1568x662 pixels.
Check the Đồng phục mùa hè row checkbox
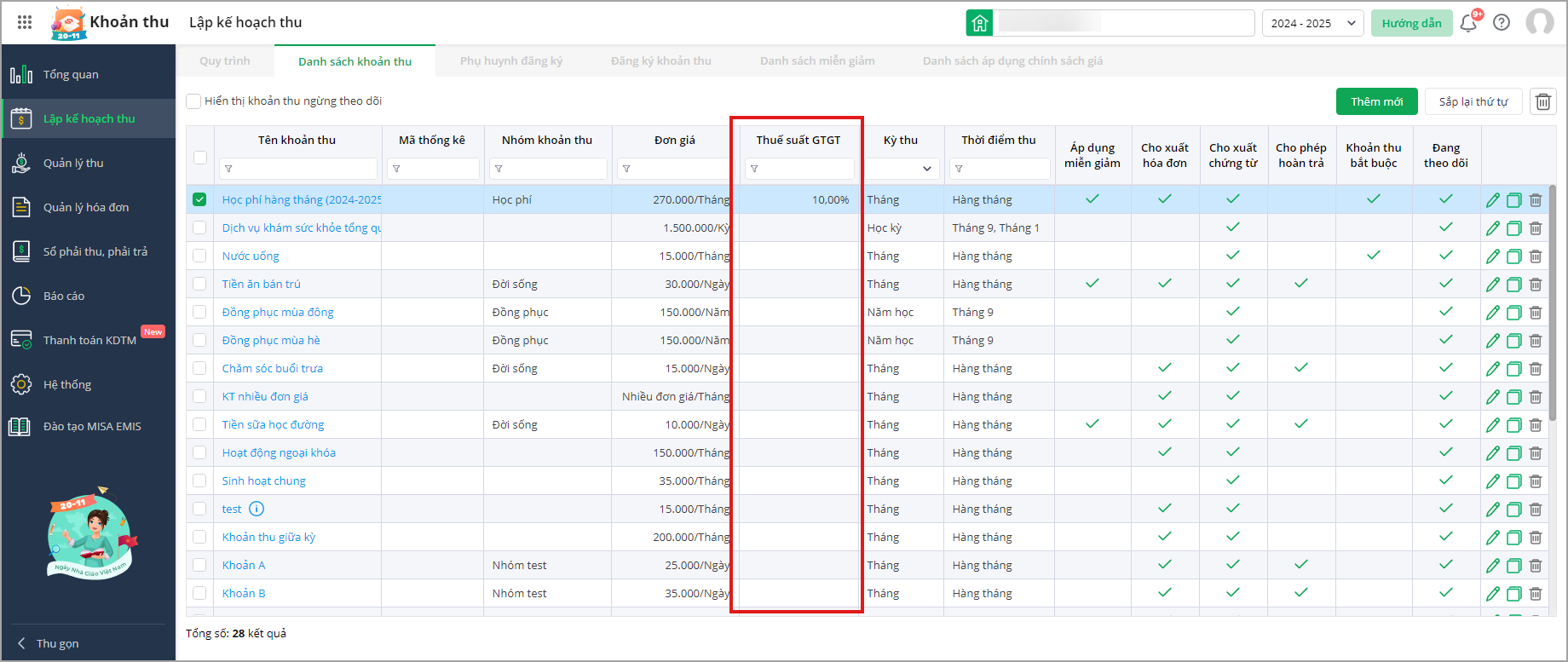click(x=199, y=340)
